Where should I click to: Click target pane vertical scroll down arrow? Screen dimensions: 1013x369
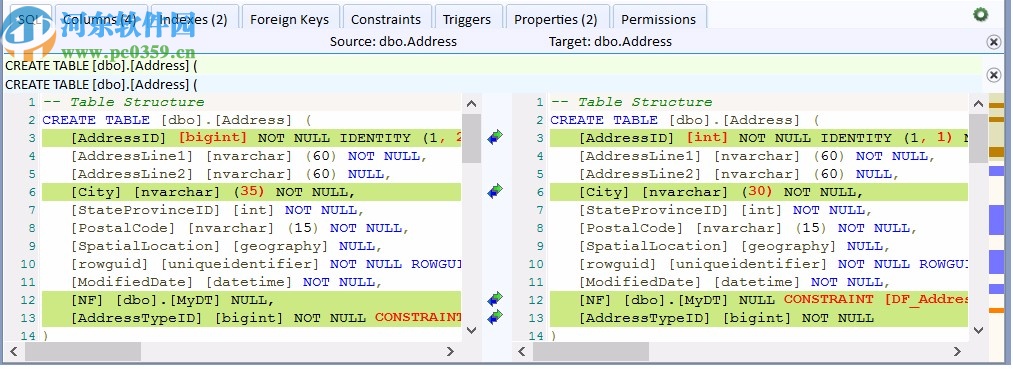[x=978, y=330]
